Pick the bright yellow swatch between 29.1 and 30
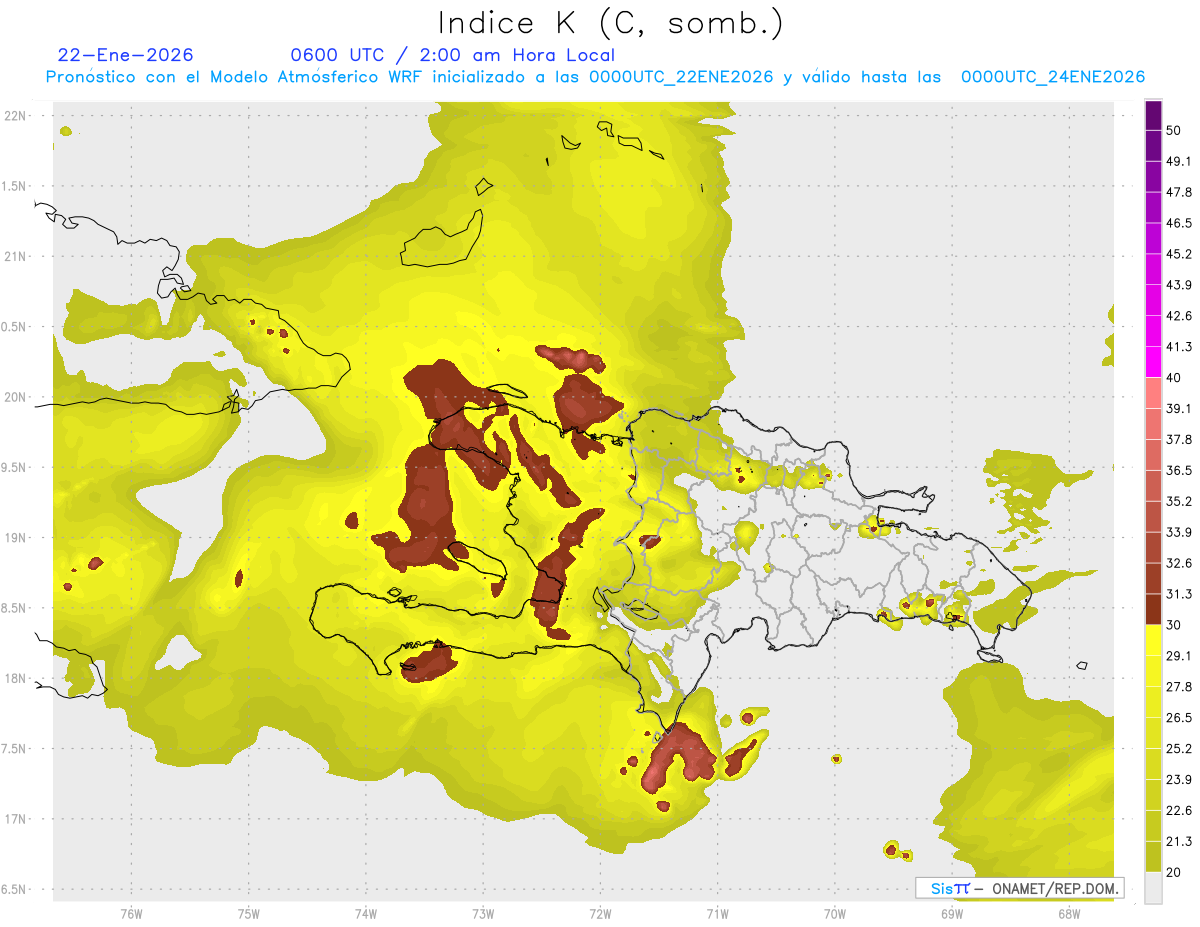Screen dimensions: 1200x927 1153,640
